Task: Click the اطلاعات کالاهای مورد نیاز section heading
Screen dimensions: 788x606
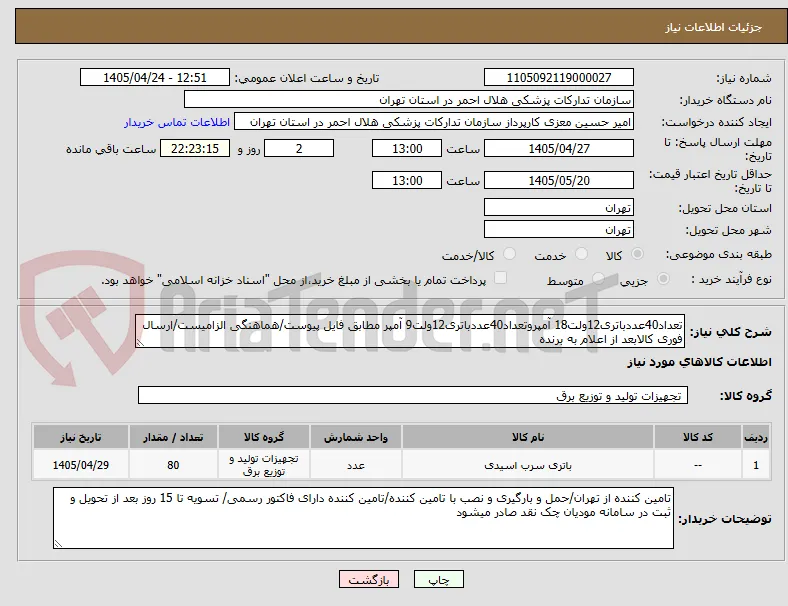Action: tap(699, 362)
